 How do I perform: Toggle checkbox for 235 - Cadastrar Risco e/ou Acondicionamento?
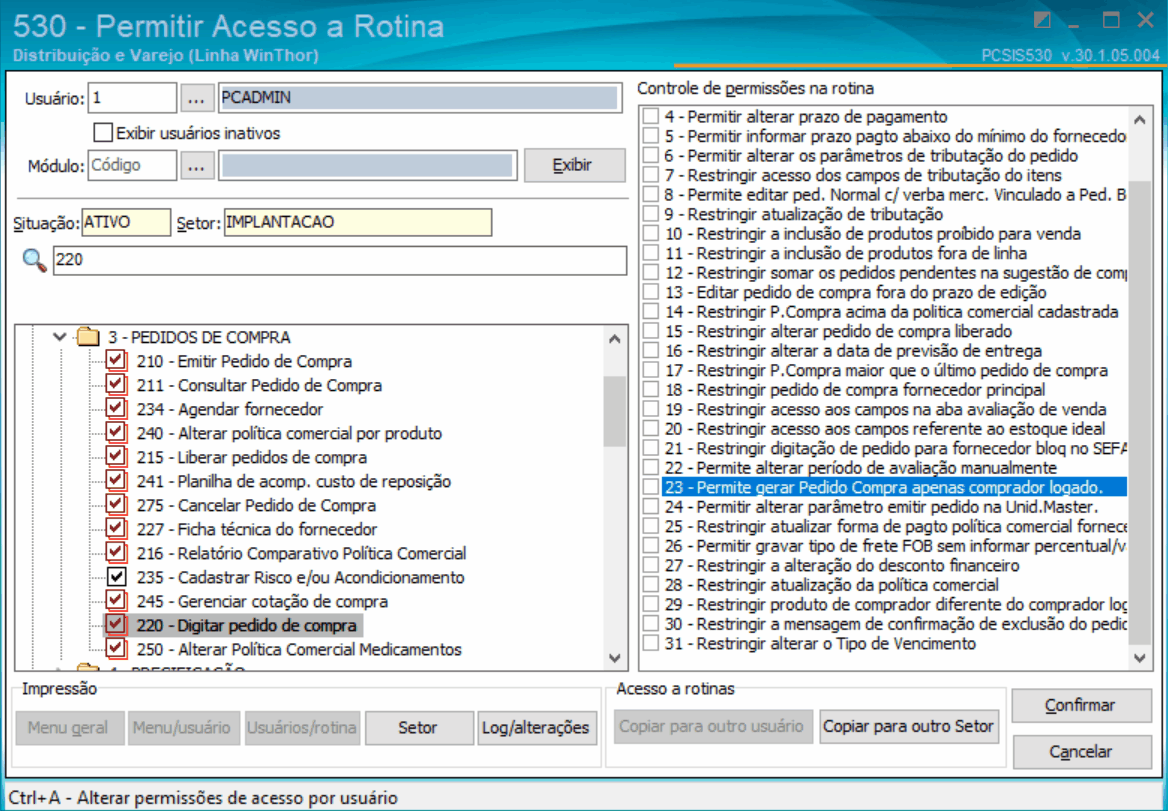tap(115, 577)
